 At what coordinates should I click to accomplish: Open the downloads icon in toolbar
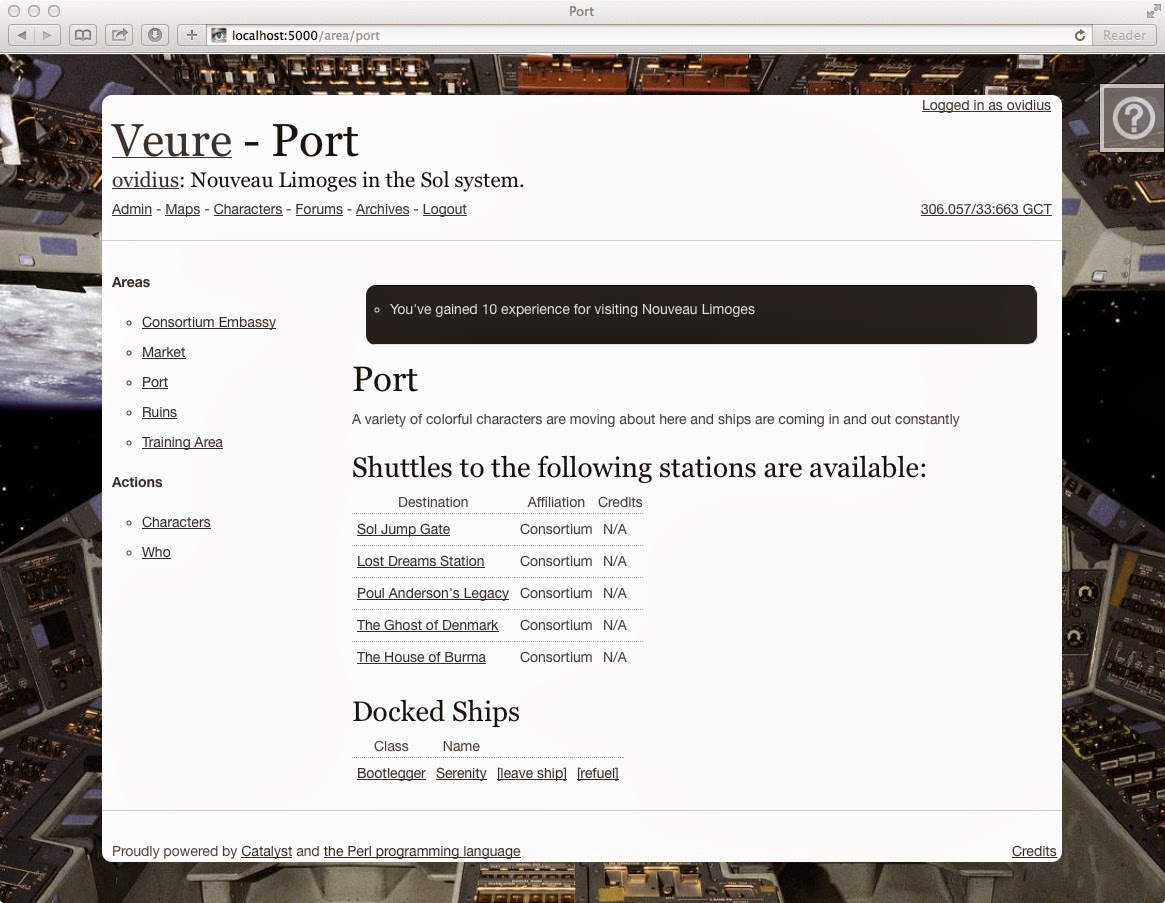click(155, 35)
